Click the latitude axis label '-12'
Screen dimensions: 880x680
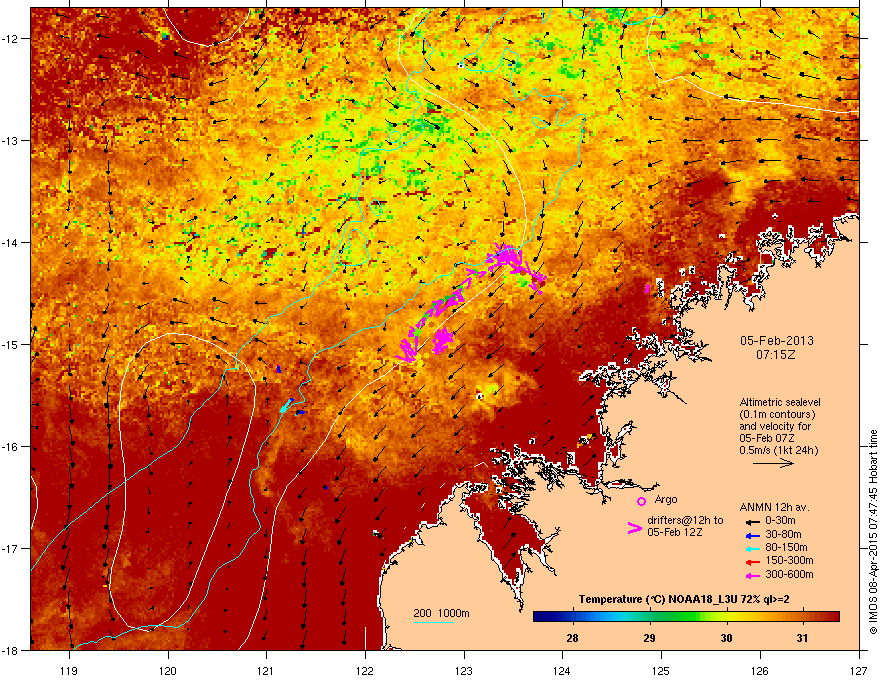10,39
